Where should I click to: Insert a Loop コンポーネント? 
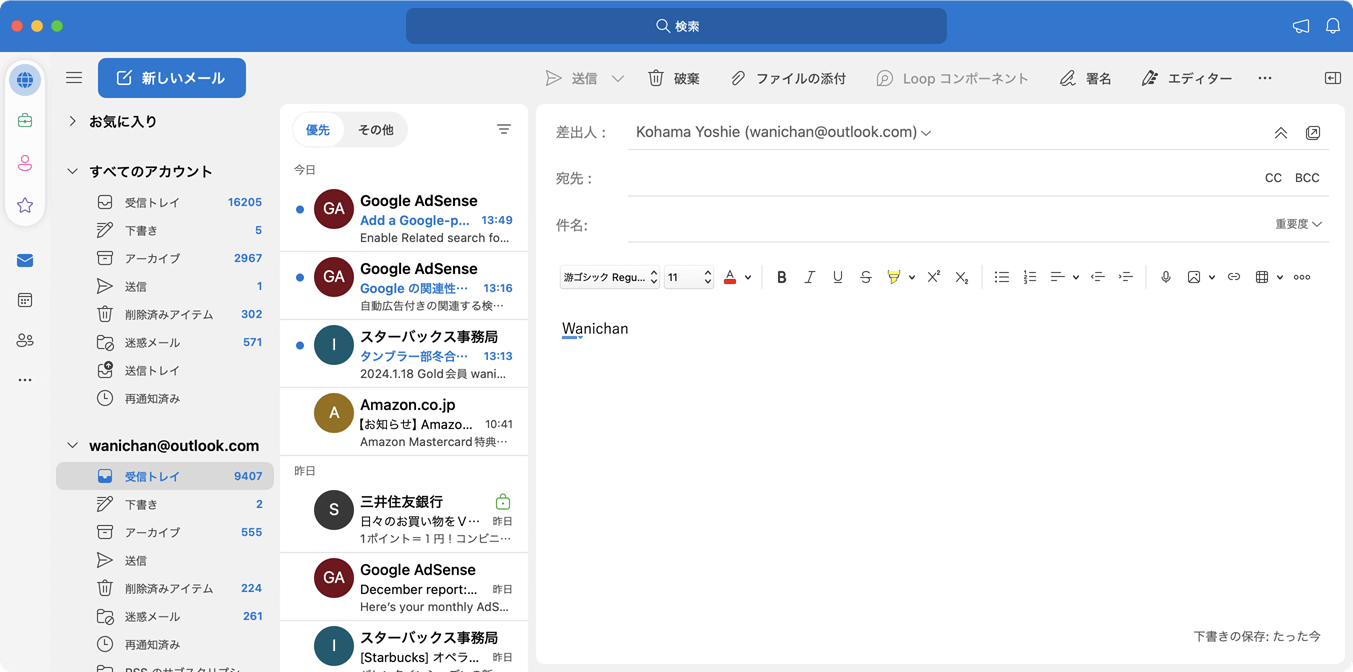click(952, 78)
